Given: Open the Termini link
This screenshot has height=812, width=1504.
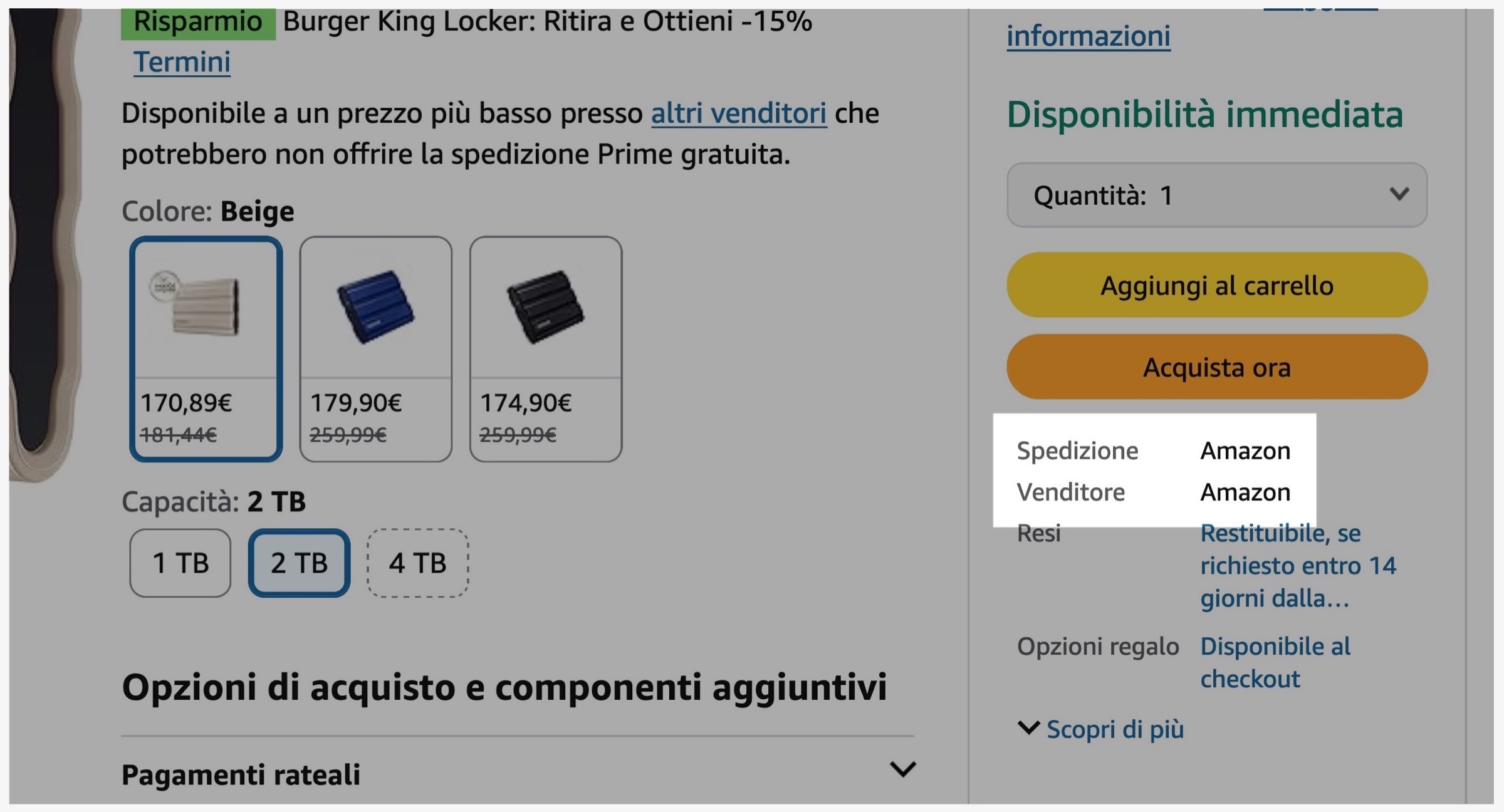Looking at the screenshot, I should [x=181, y=62].
